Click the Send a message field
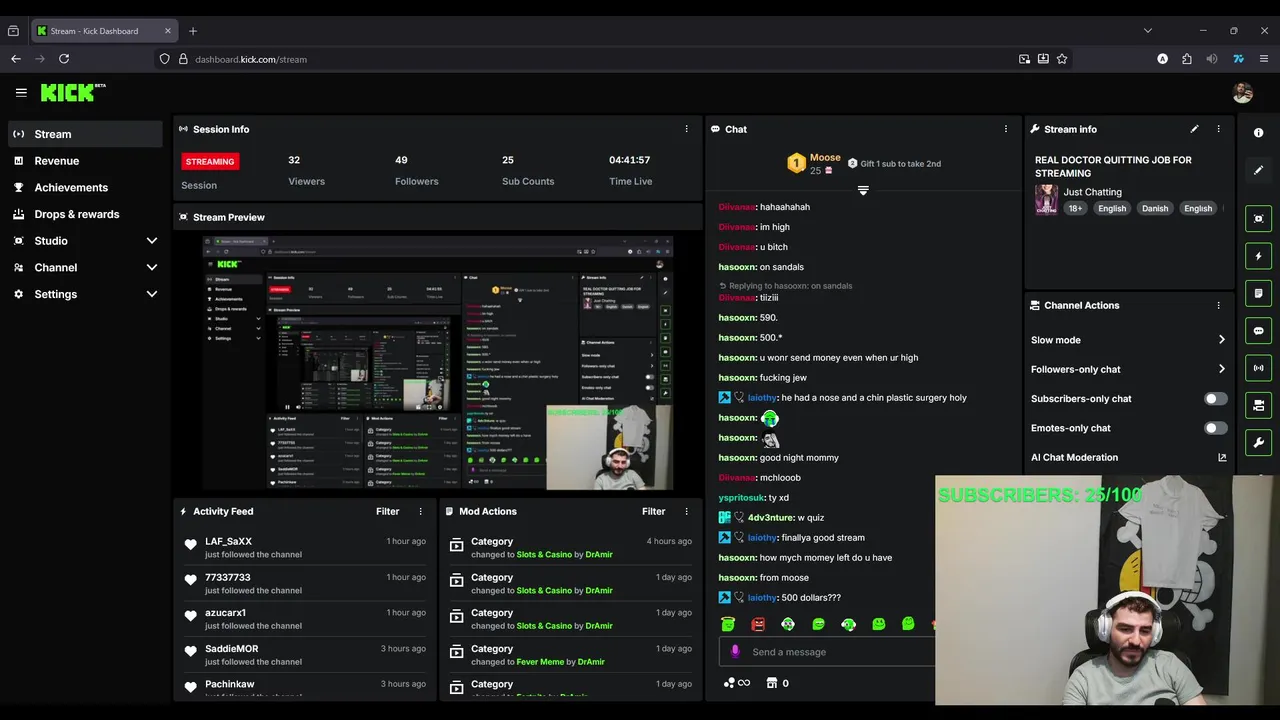 pos(826,652)
